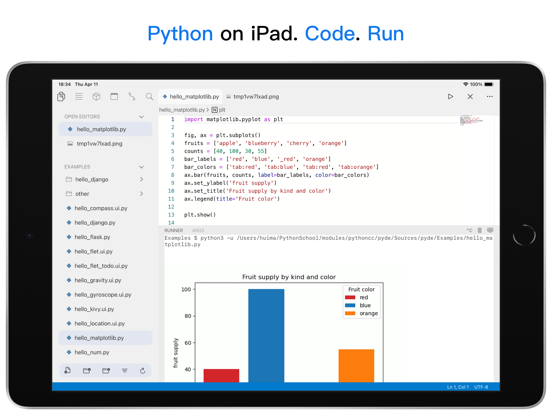Open the more options ellipsis menu

490,96
